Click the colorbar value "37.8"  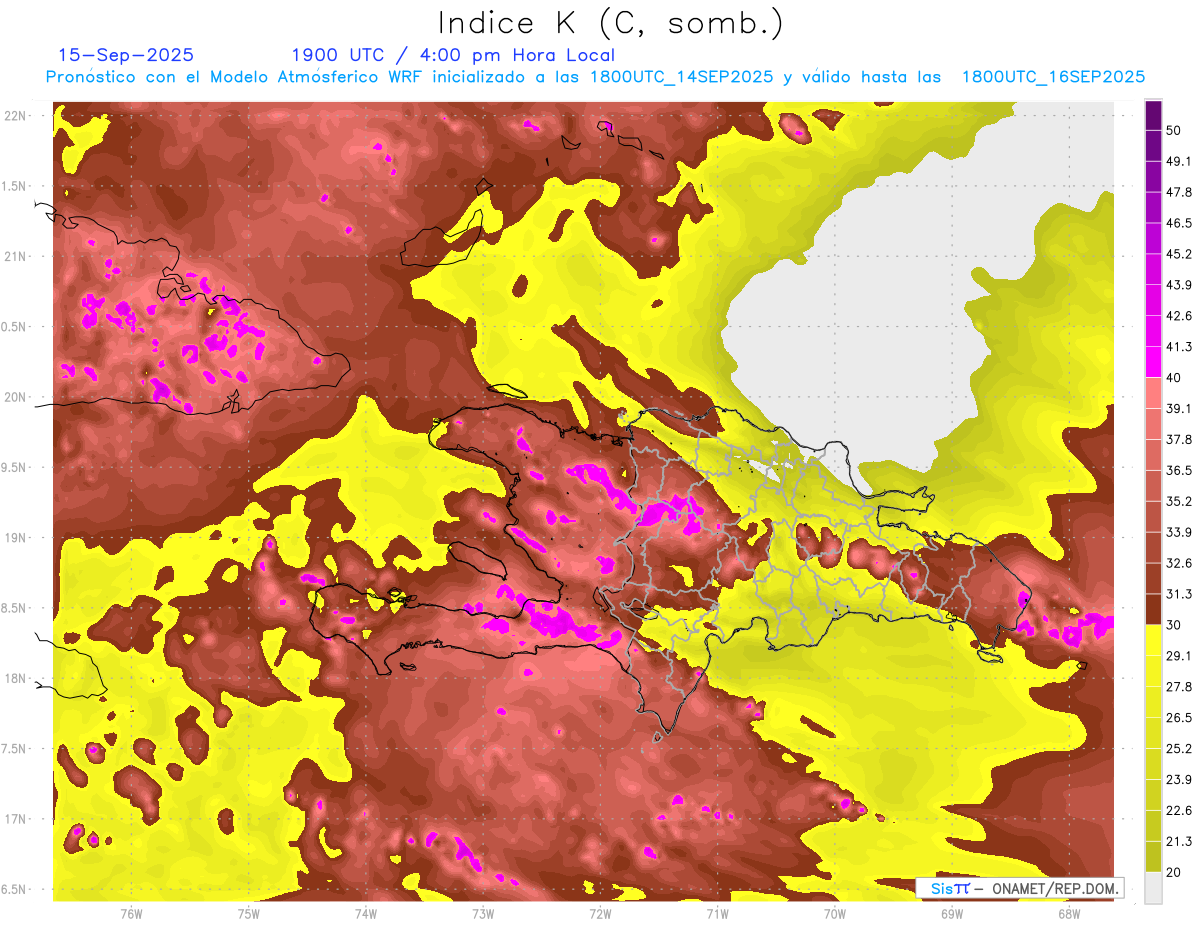pos(1179,439)
